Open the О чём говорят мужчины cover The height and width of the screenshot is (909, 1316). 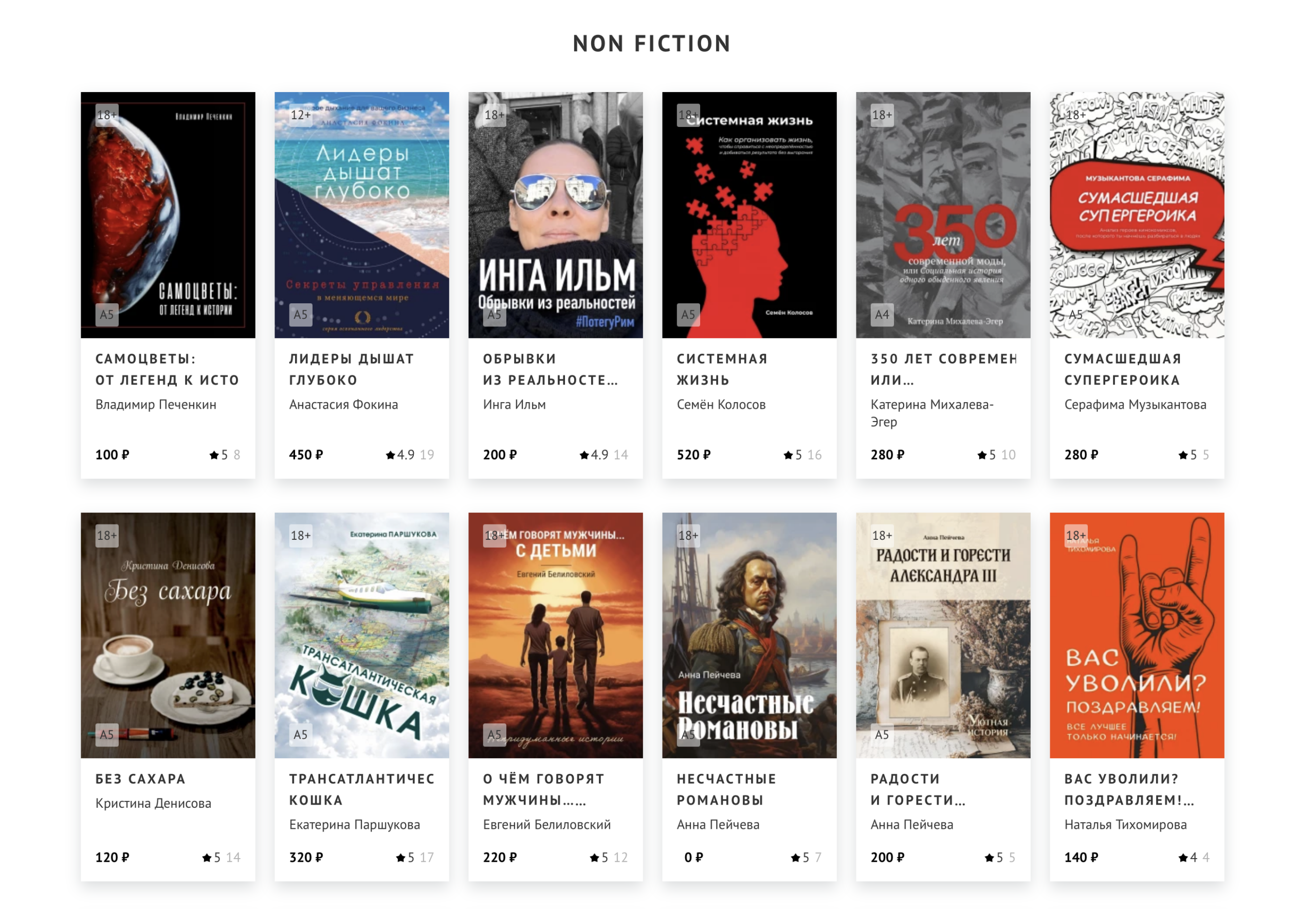tap(556, 635)
